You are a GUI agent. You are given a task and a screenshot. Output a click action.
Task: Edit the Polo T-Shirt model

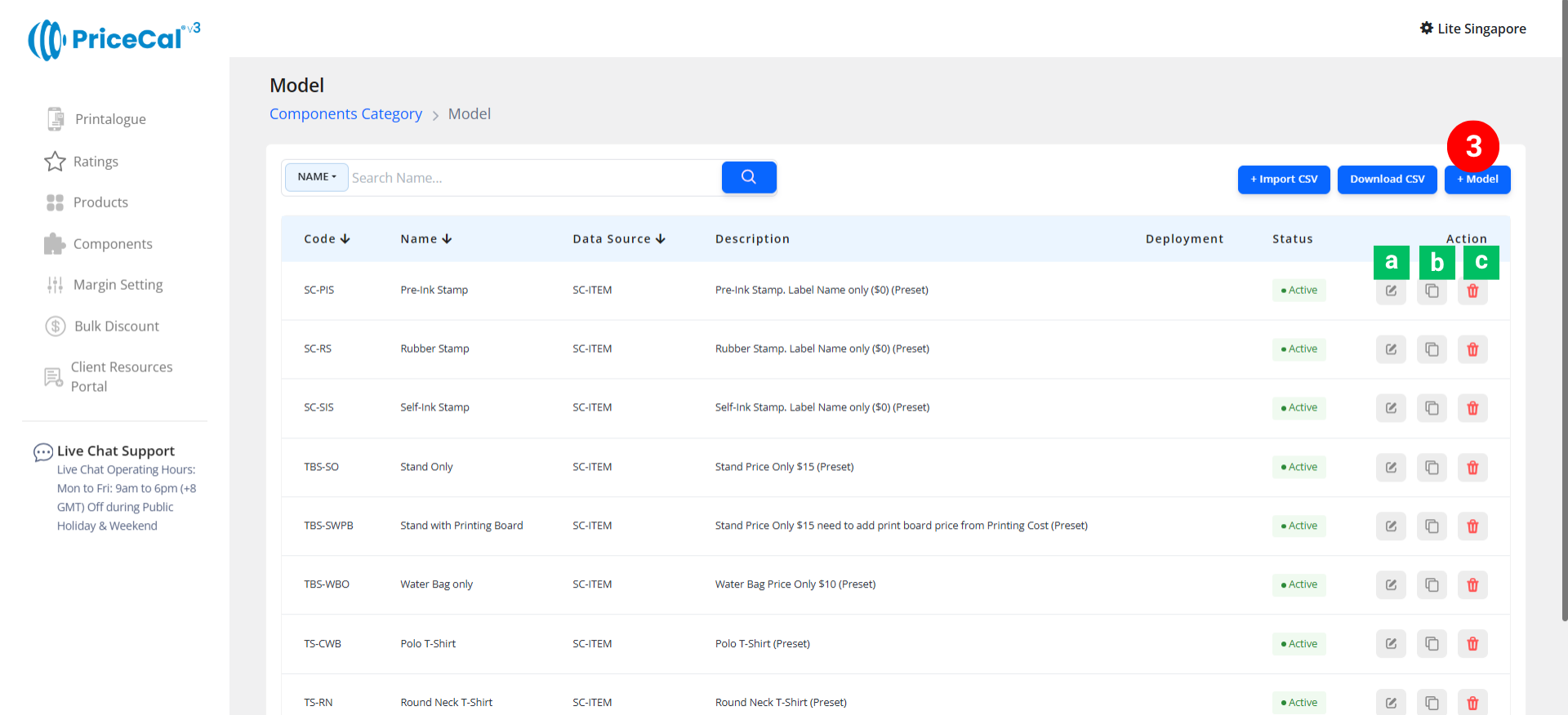1391,644
